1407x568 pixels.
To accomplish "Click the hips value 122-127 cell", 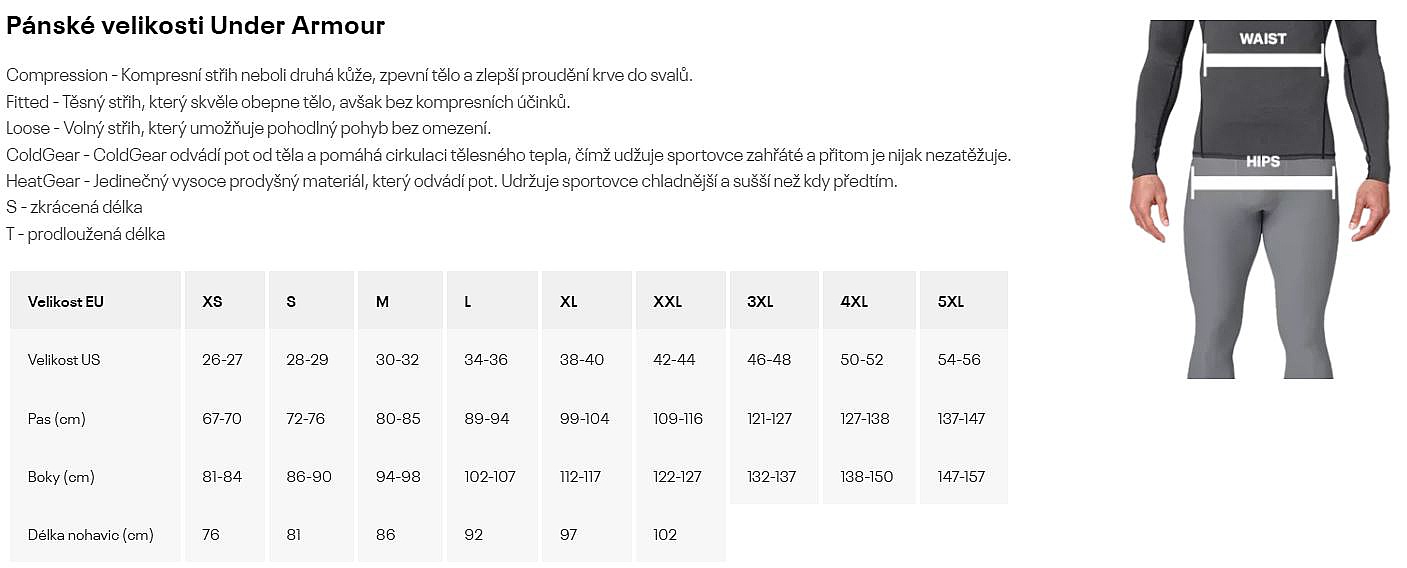I will [x=678, y=477].
